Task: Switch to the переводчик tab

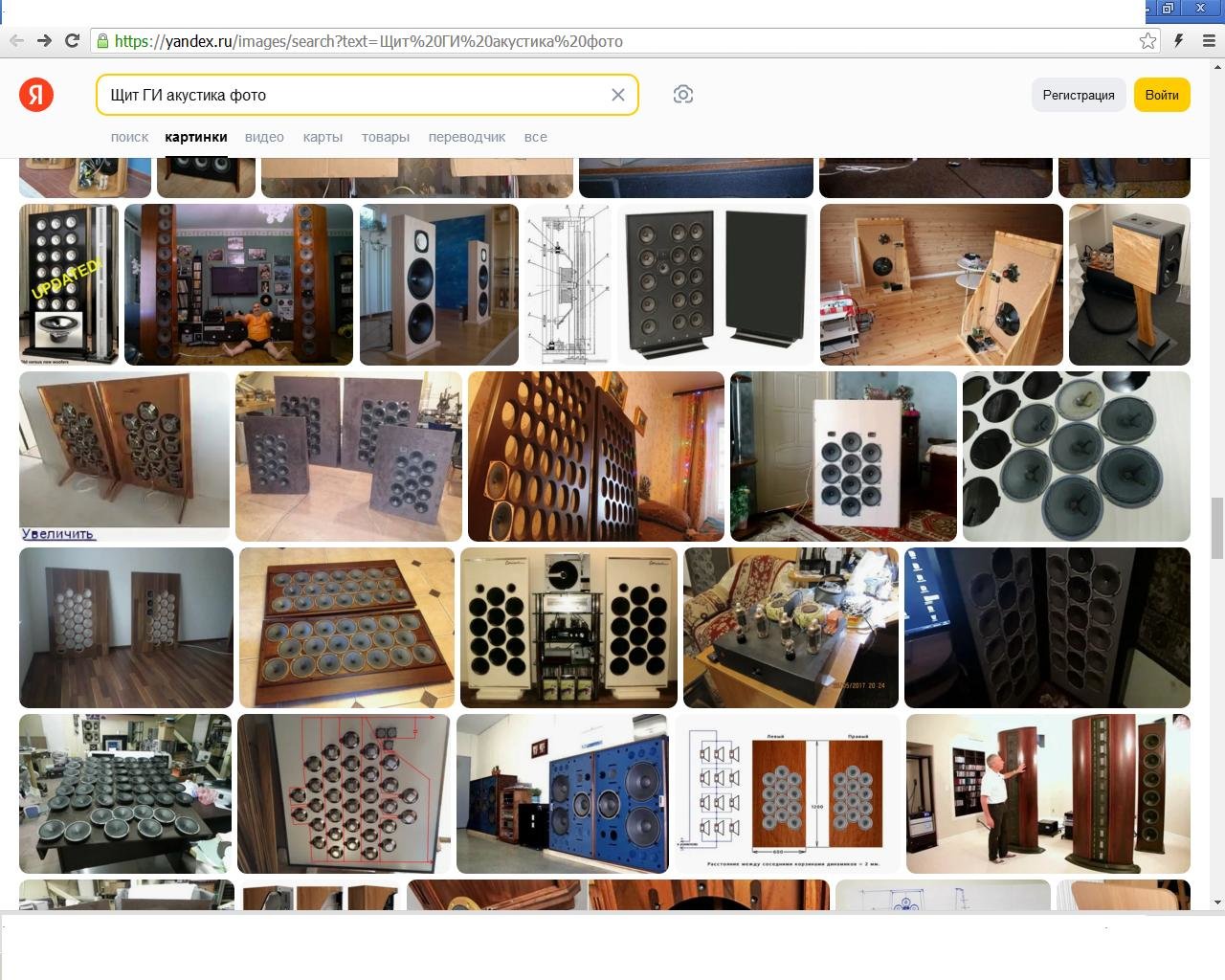Action: tap(467, 137)
